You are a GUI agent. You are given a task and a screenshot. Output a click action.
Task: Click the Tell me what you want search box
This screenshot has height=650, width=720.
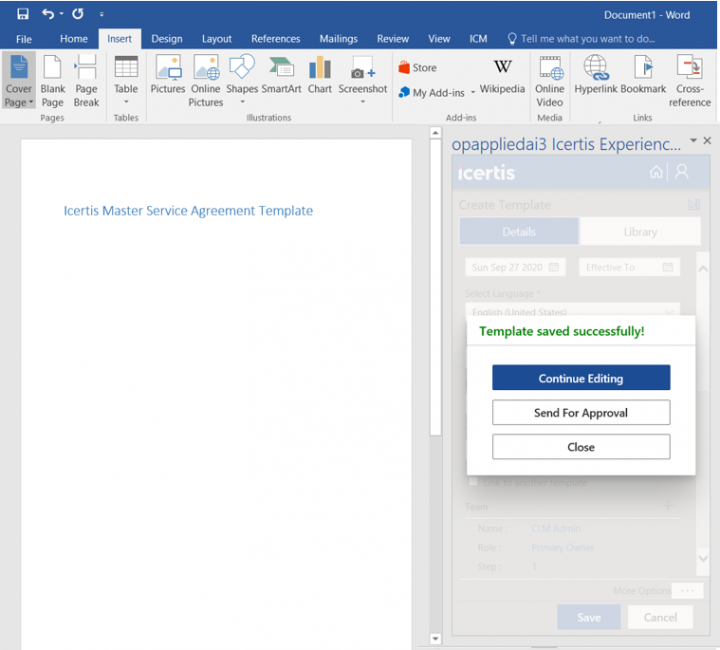[588, 39]
